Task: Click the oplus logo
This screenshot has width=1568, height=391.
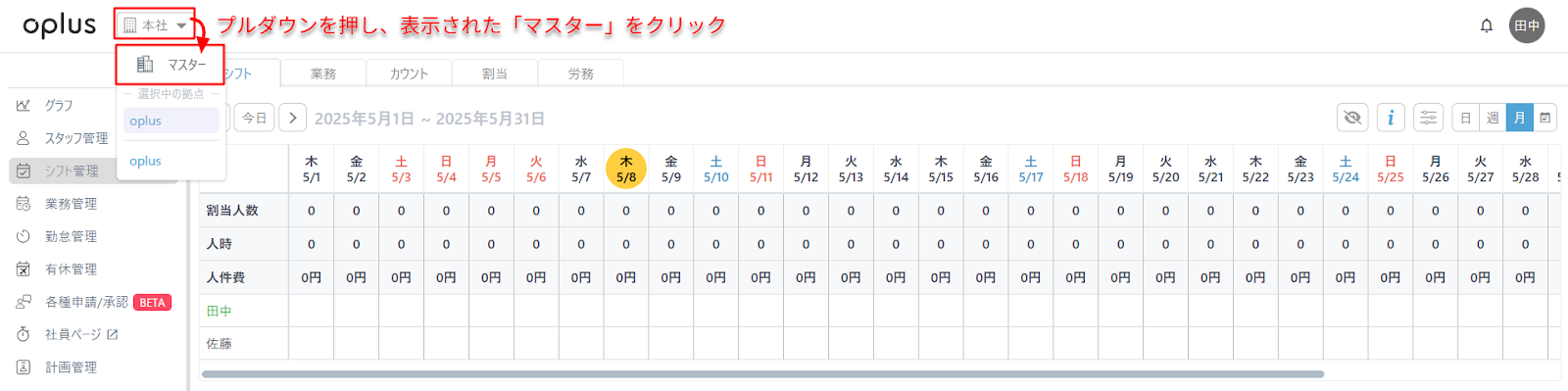Action: coord(60,25)
